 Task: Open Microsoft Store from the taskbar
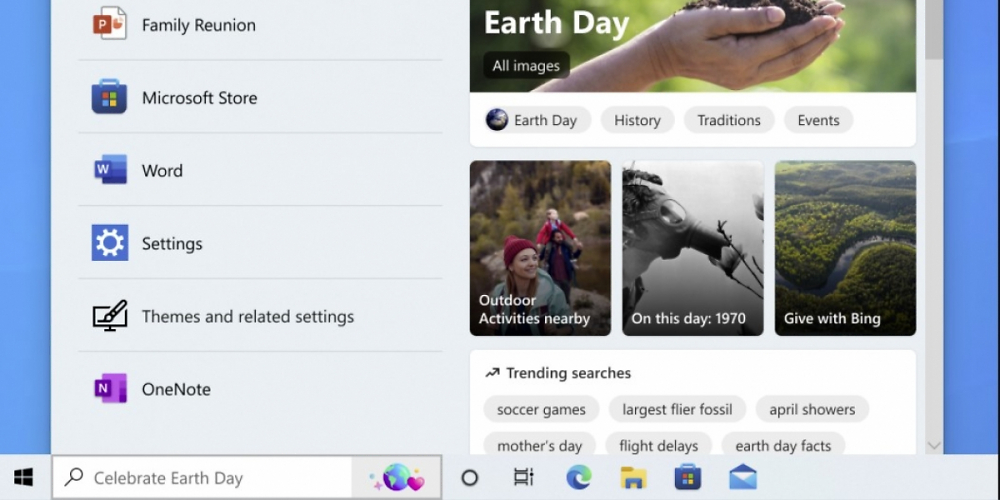coord(688,477)
